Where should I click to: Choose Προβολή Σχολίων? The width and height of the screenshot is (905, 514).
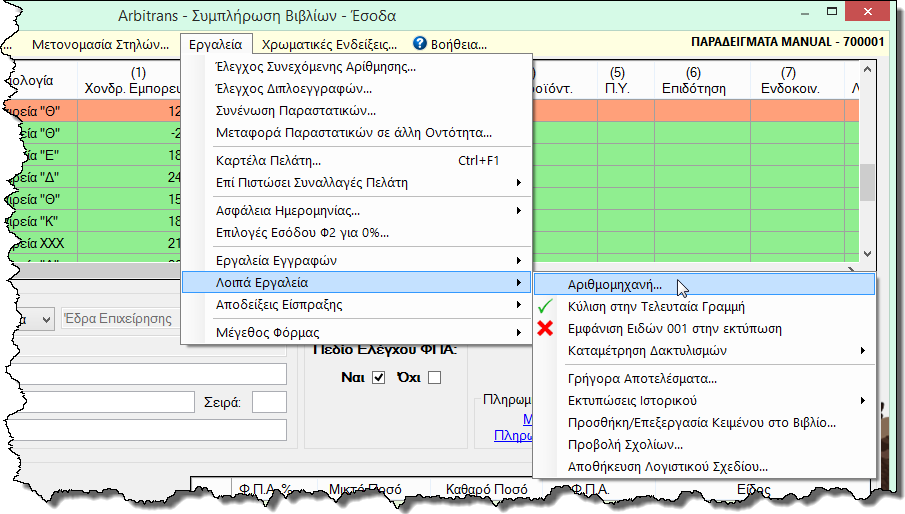[704, 445]
